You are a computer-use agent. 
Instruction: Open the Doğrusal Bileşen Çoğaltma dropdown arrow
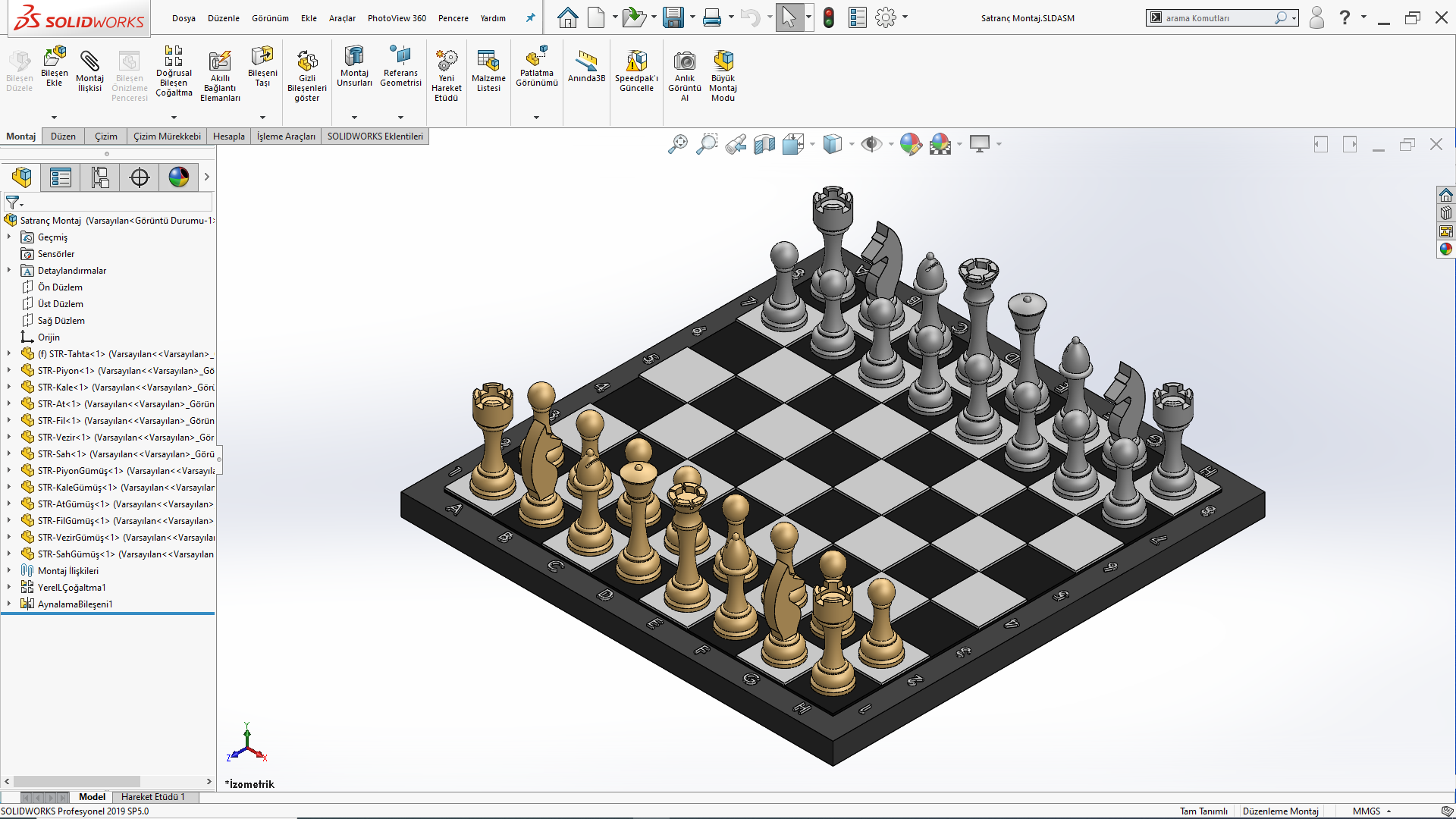pyautogui.click(x=174, y=118)
